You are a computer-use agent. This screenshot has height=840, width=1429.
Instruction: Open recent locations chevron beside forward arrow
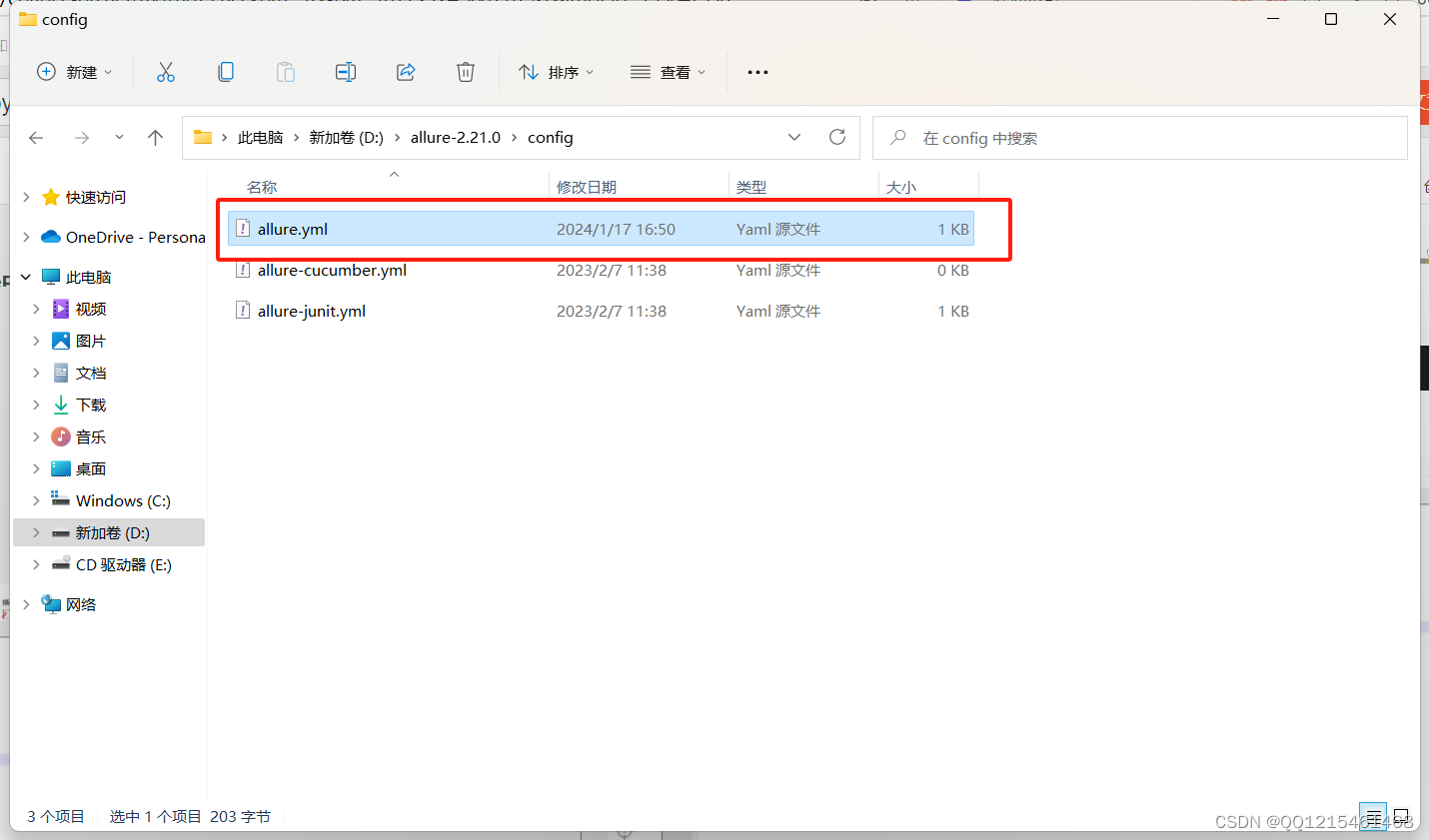(119, 138)
